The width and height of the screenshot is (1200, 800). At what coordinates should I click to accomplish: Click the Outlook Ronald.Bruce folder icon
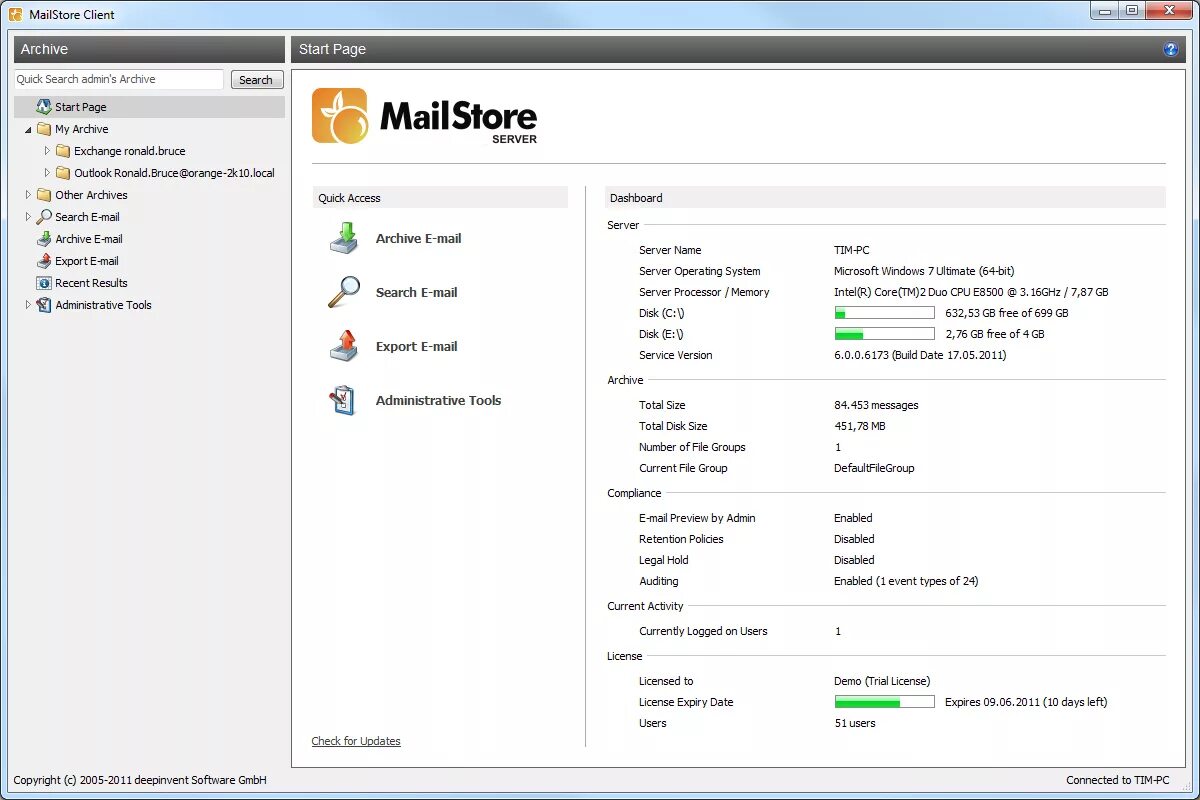coord(63,173)
